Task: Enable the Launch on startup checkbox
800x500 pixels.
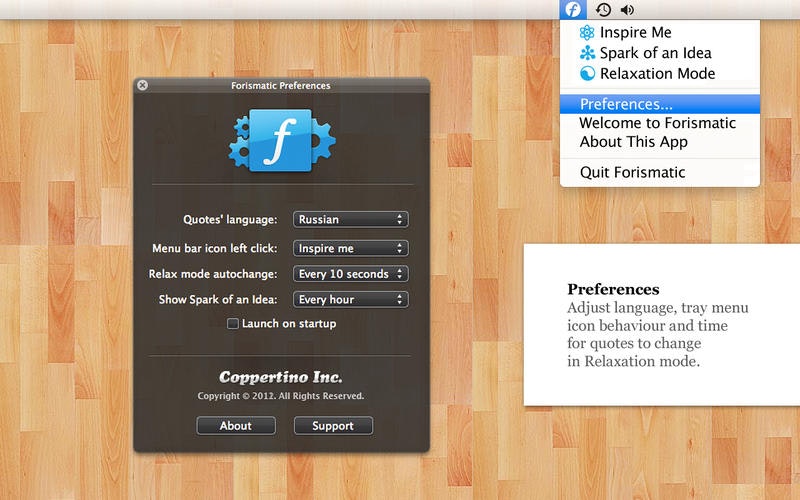Action: tap(233, 323)
